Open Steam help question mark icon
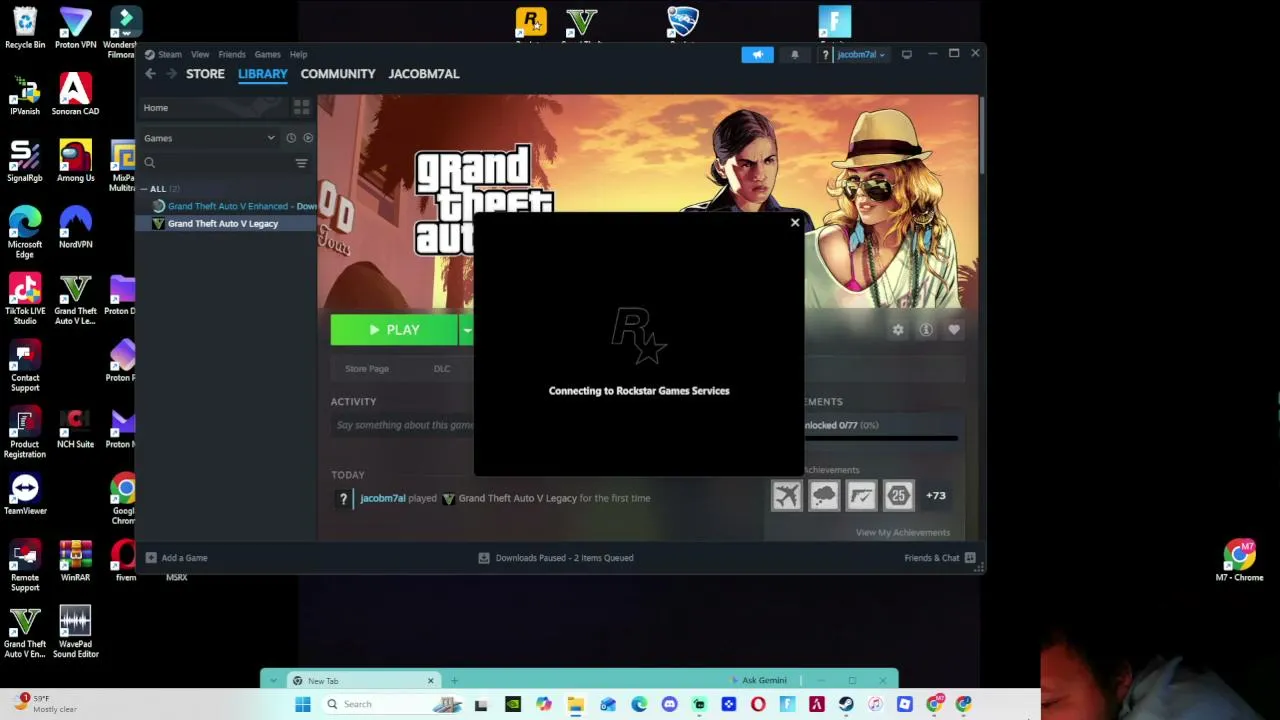 click(x=825, y=54)
